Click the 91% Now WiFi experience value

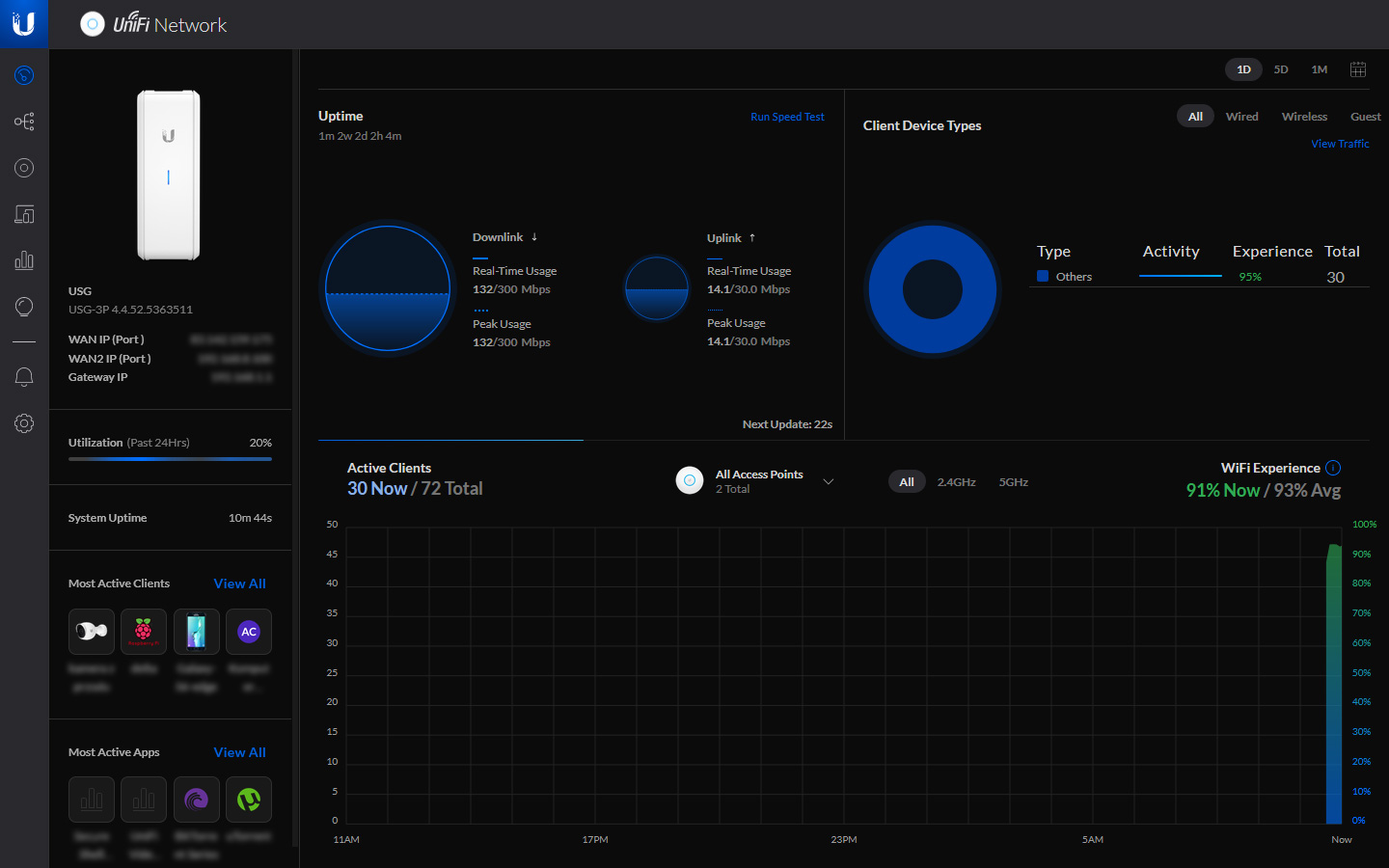[x=1222, y=490]
